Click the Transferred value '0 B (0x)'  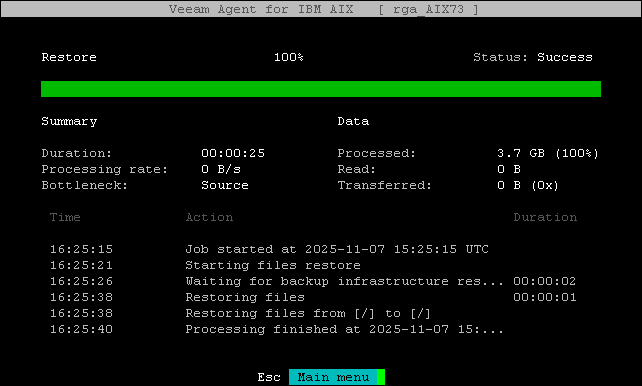[528, 185]
